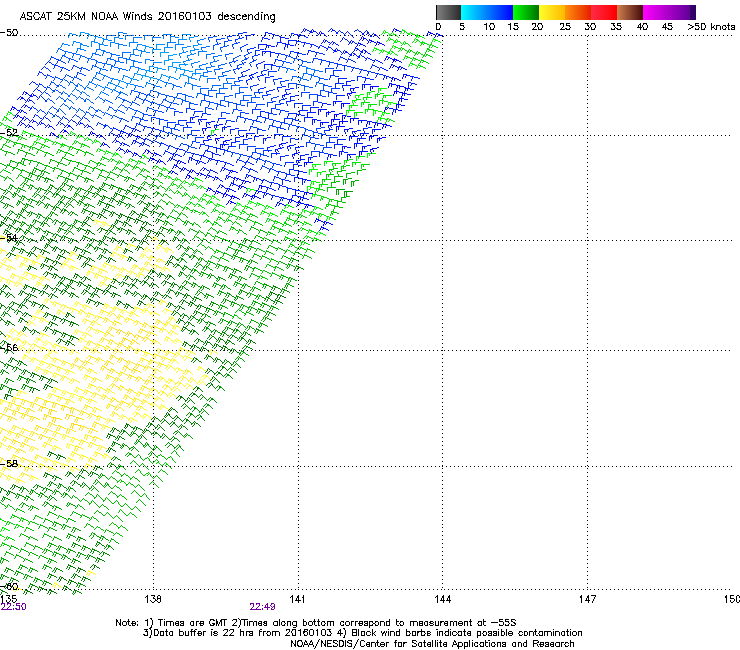
Task: Click the legend tick label '25'
Action: point(565,27)
